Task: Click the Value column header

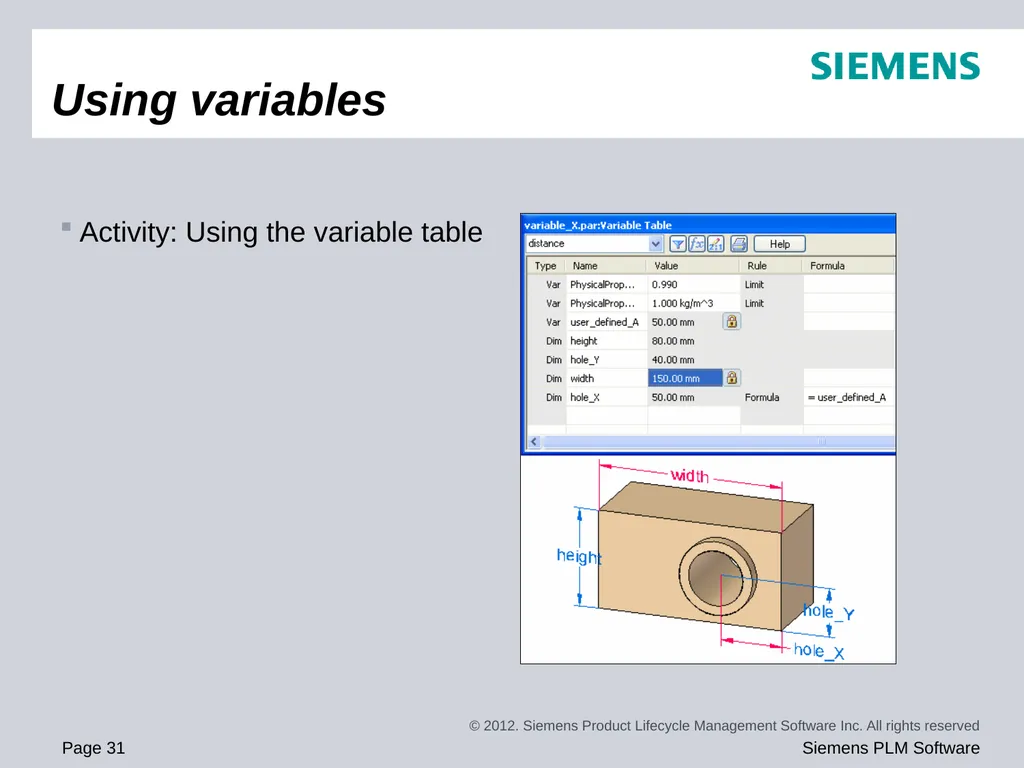Action: (x=693, y=266)
